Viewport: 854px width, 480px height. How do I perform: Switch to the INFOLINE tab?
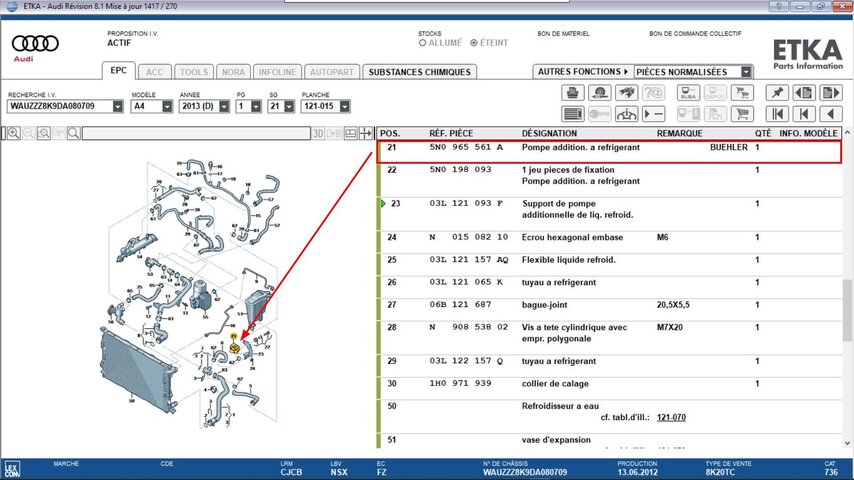(277, 72)
